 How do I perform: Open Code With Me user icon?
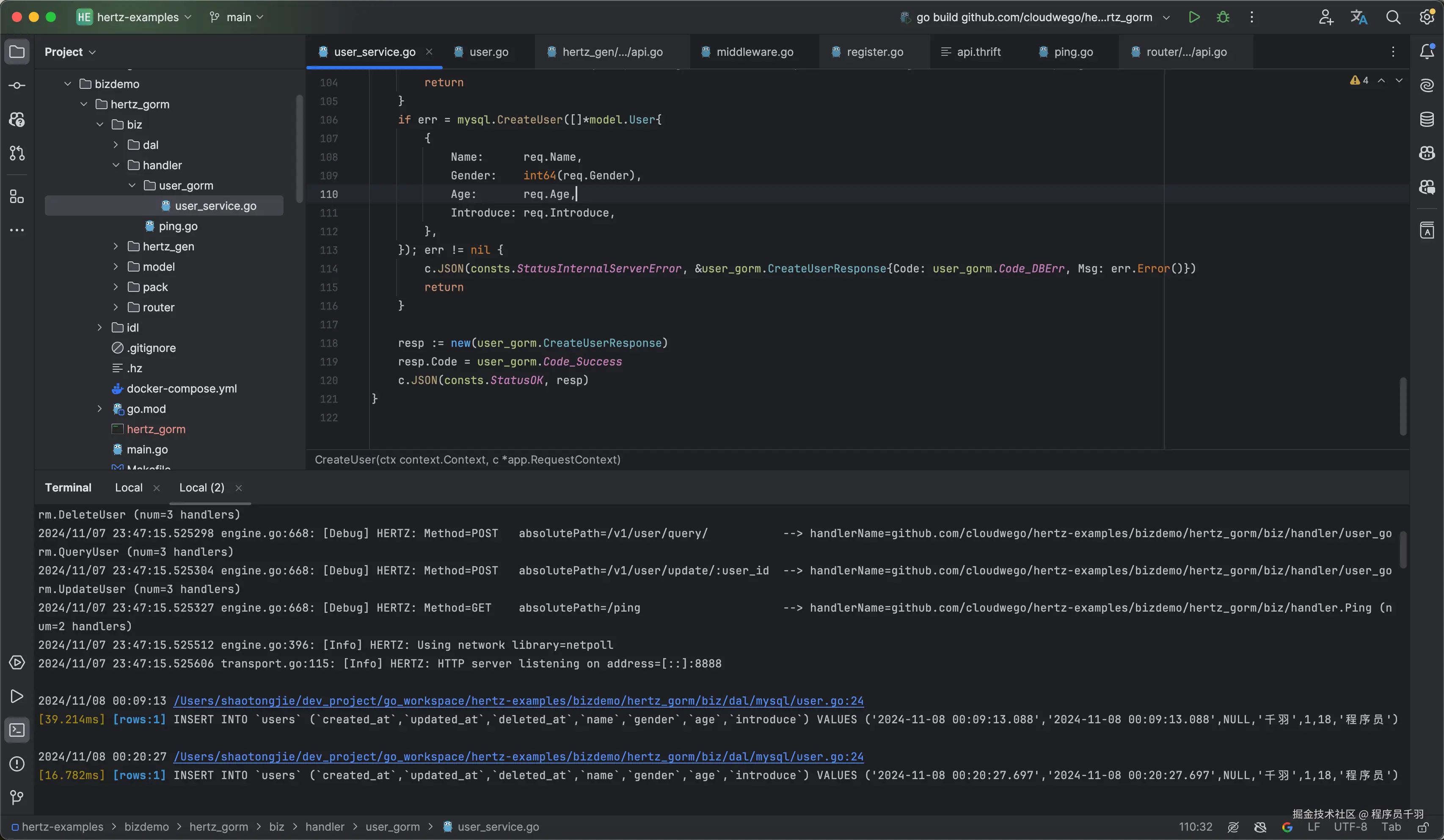tap(1326, 17)
